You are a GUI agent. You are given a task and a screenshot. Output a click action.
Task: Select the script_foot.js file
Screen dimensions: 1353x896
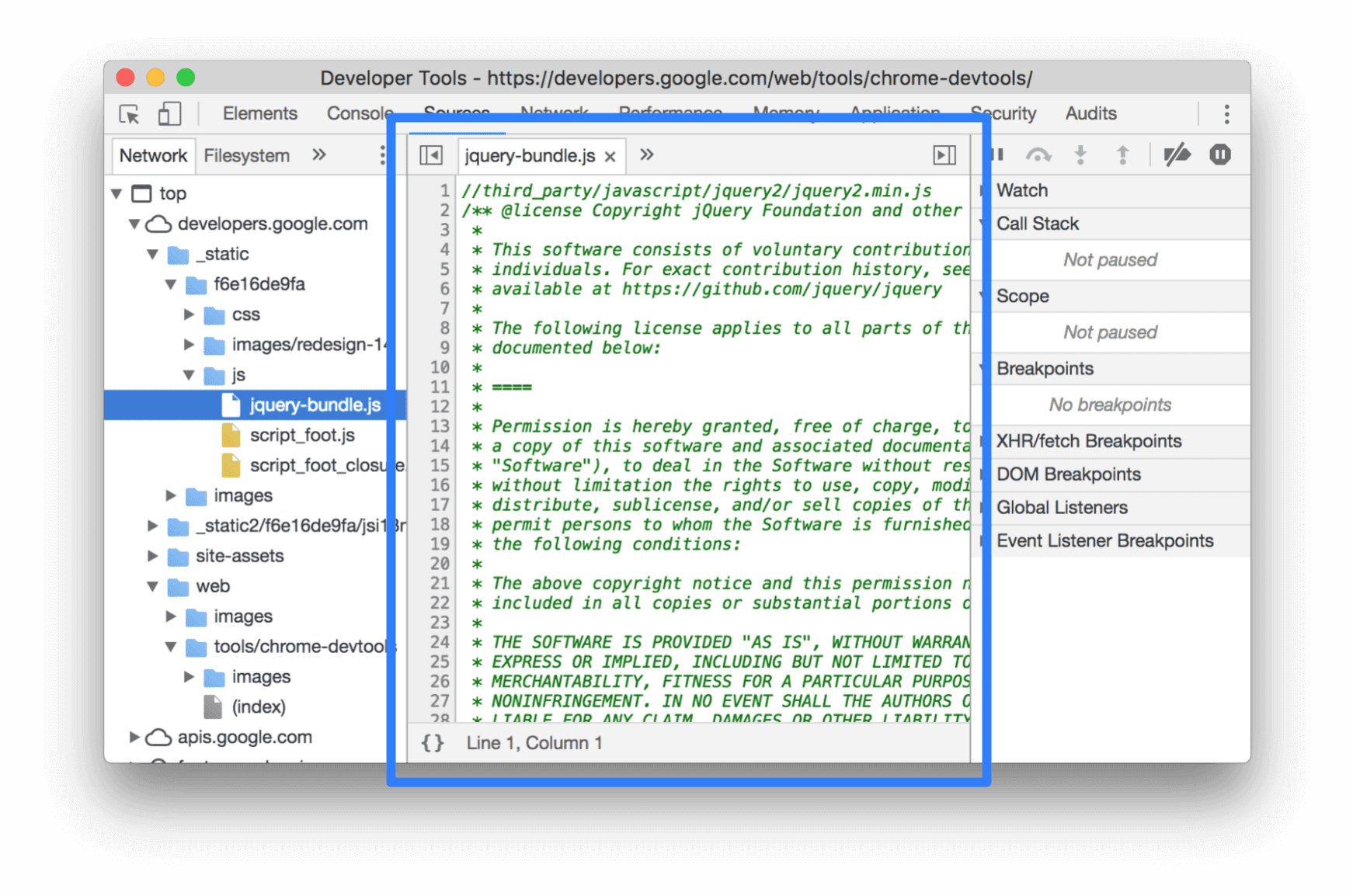301,435
